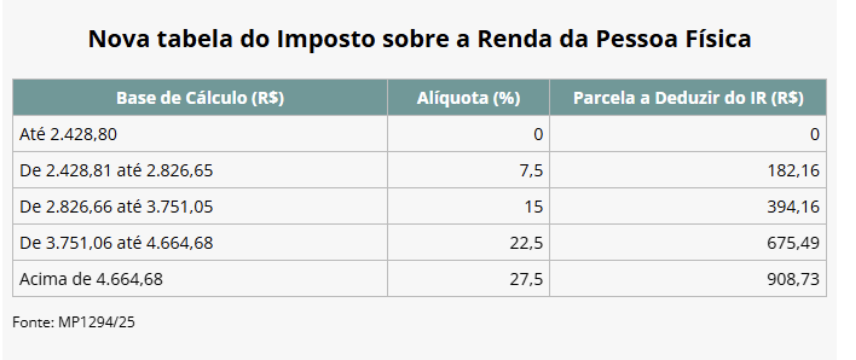856x360 pixels.
Task: Click the zero deduction cell in first row
Action: [x=688, y=134]
